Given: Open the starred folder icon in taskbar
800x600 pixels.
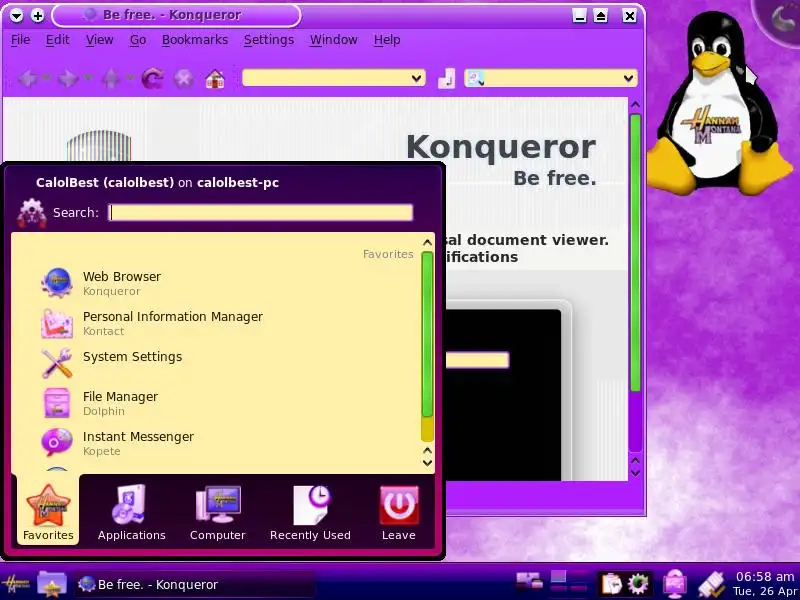Looking at the screenshot, I should point(52,584).
